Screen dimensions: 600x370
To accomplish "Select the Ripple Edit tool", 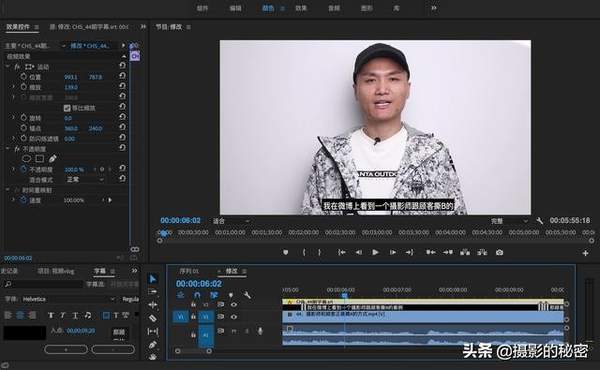I will (153, 305).
